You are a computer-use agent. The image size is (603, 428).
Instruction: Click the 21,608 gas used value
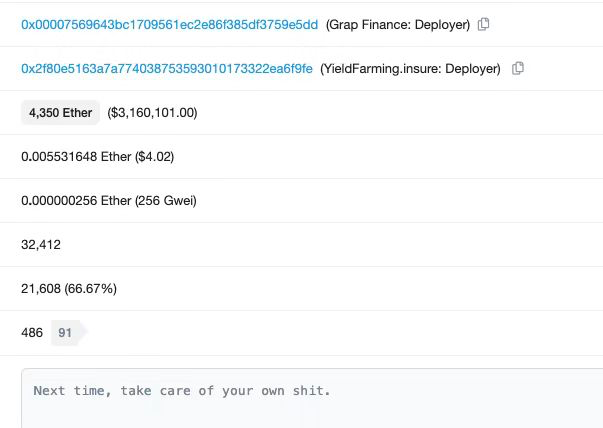point(41,288)
